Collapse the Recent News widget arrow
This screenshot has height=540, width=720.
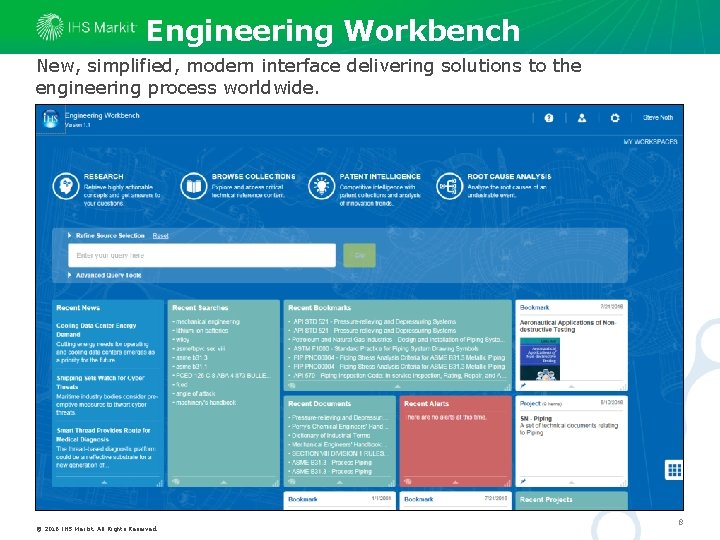point(104,483)
